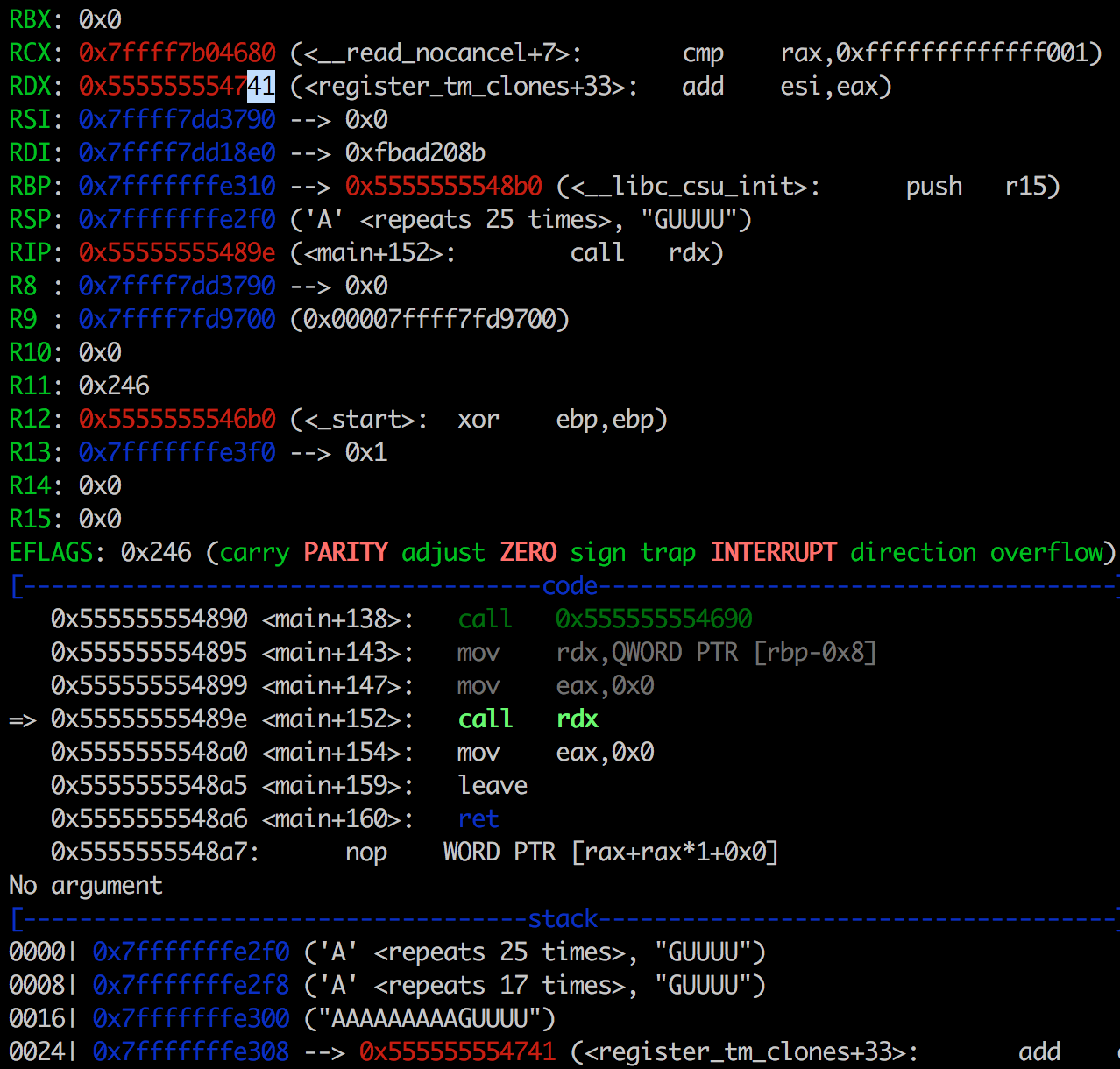
Task: Click the red 0x555555554741 value in stack entry 0024
Action: point(457,1052)
